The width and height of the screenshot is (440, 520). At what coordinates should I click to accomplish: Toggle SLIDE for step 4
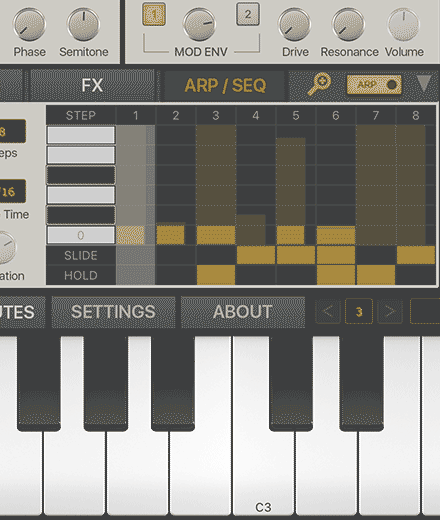click(x=256, y=255)
